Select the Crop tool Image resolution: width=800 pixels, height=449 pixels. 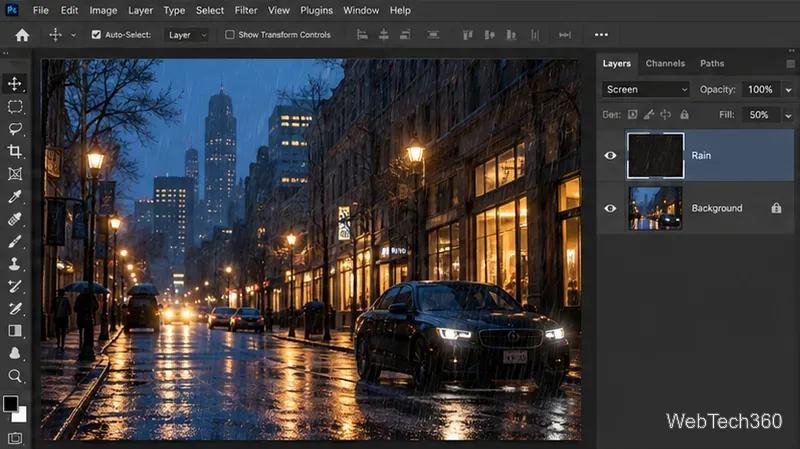(15, 151)
